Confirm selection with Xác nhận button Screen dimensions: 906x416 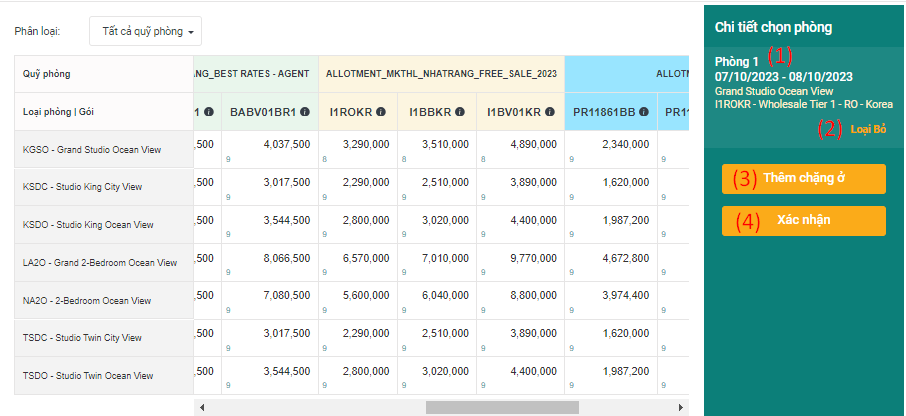pos(804,221)
